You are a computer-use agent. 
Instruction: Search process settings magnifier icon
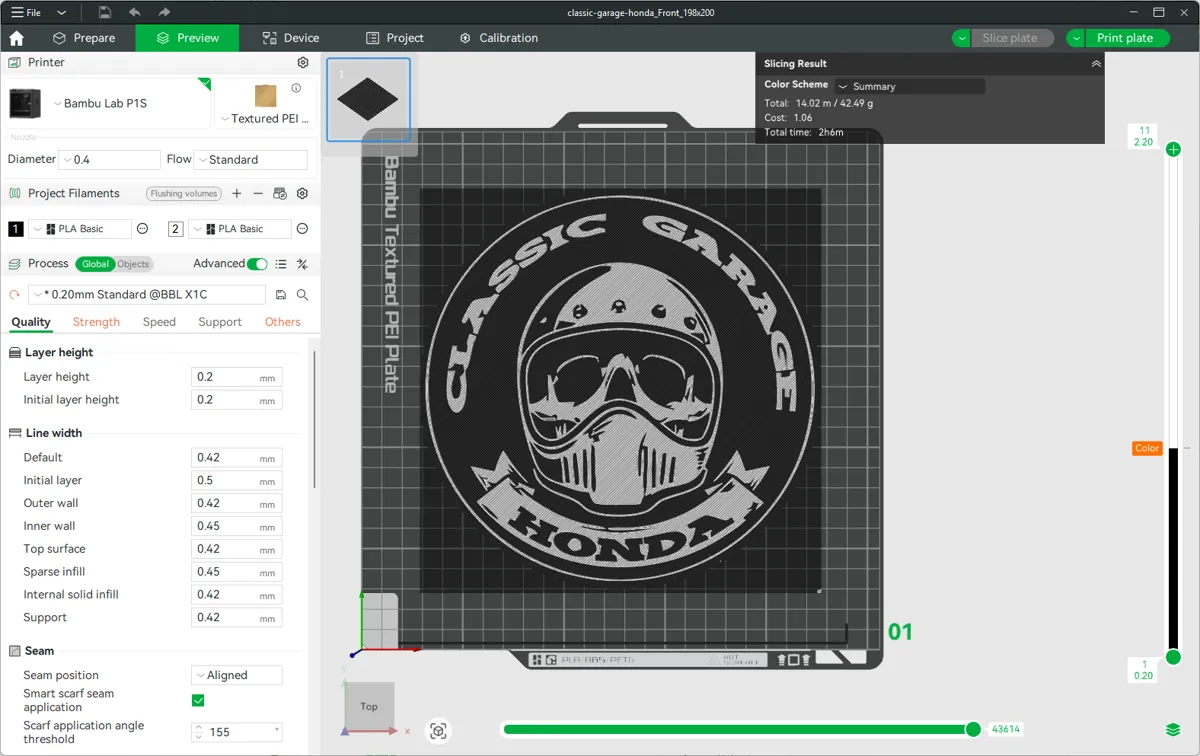point(302,295)
